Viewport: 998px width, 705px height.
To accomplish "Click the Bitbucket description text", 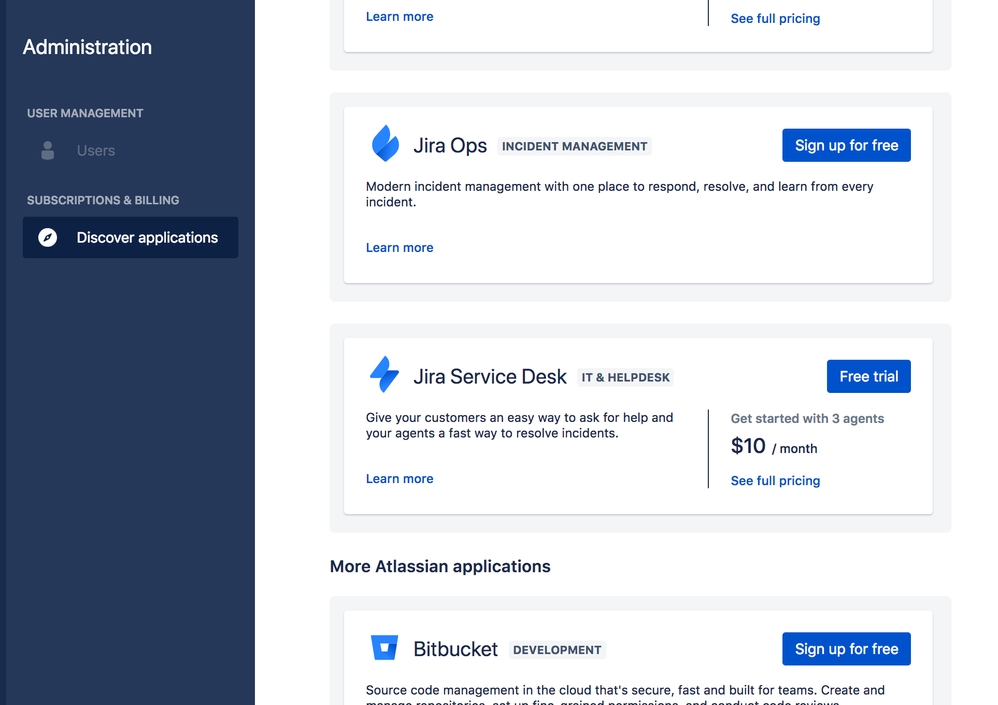I will (x=625, y=695).
